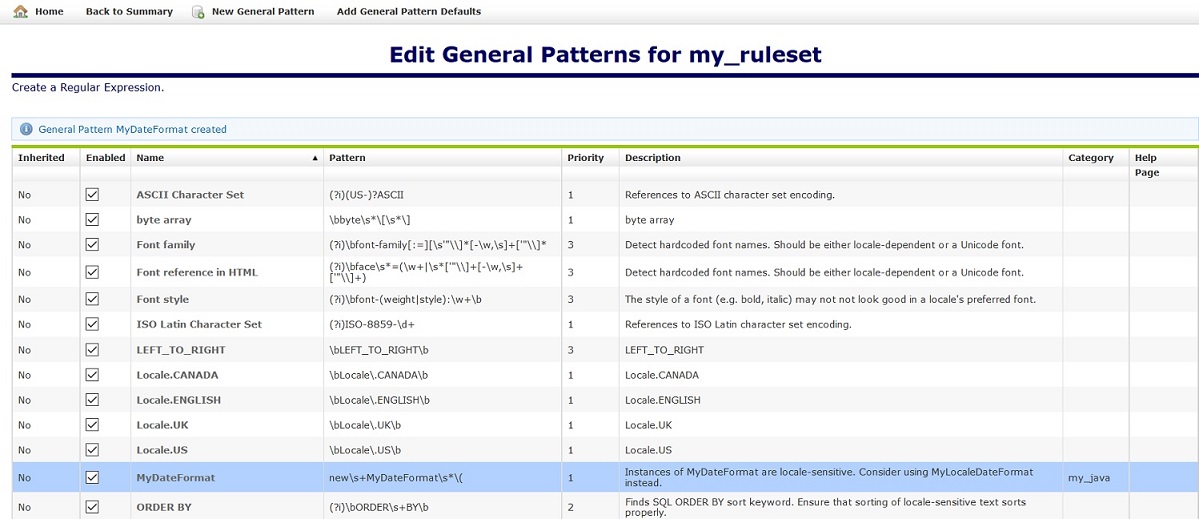Uncheck Enabled box for ASCII Character Set

point(93,194)
